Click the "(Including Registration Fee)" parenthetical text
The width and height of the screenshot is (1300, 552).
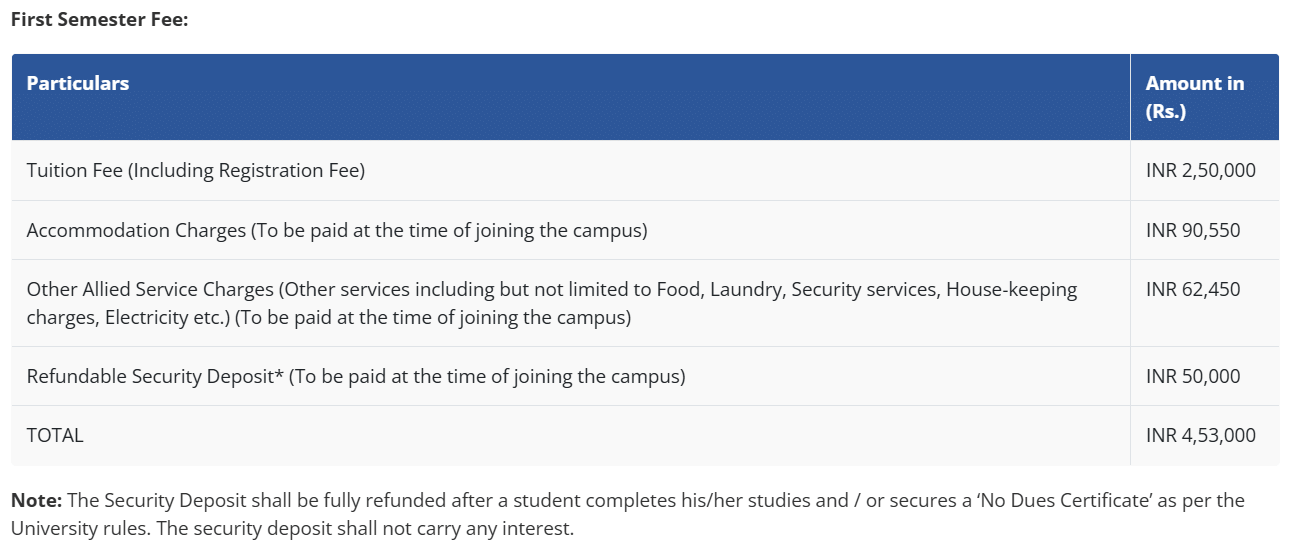(x=246, y=171)
